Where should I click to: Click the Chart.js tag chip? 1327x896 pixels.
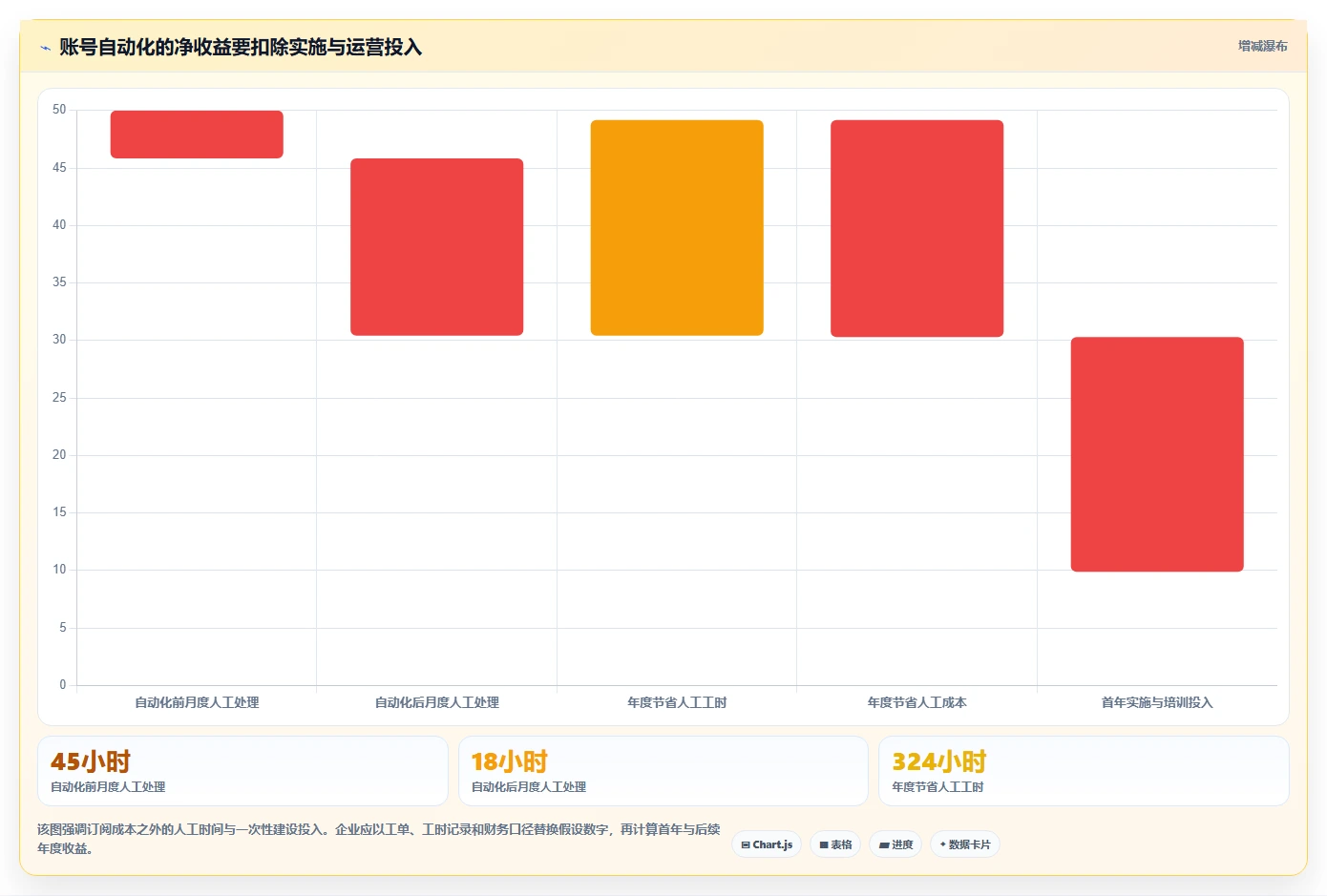point(767,844)
